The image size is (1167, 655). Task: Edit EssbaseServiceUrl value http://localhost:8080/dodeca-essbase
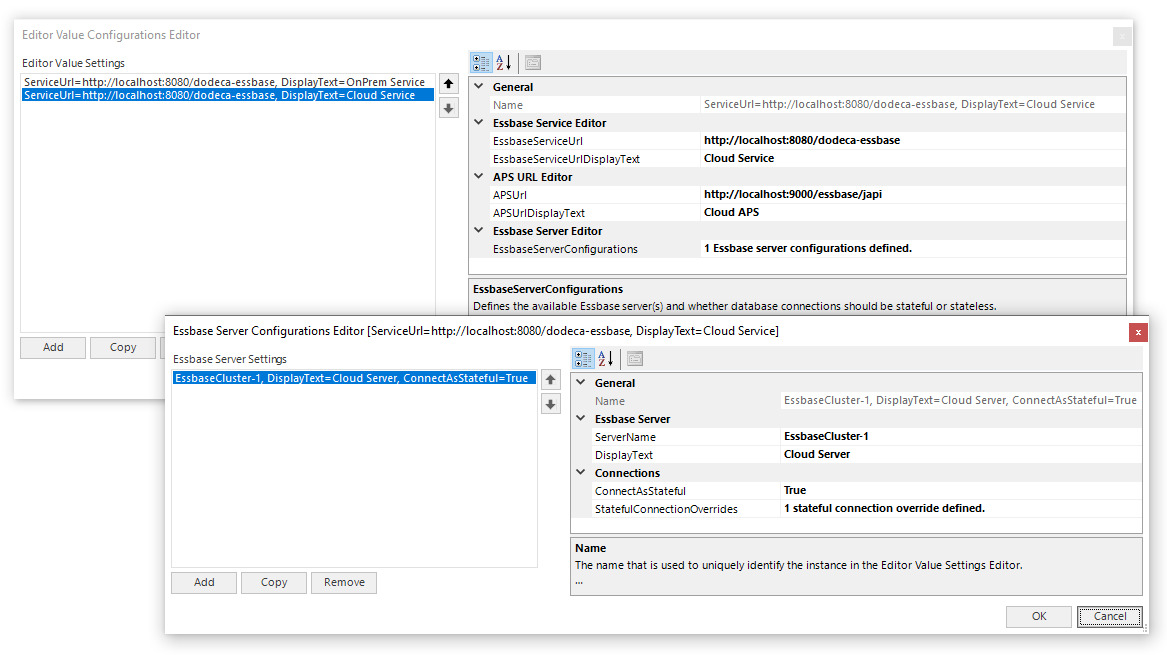tap(912, 140)
